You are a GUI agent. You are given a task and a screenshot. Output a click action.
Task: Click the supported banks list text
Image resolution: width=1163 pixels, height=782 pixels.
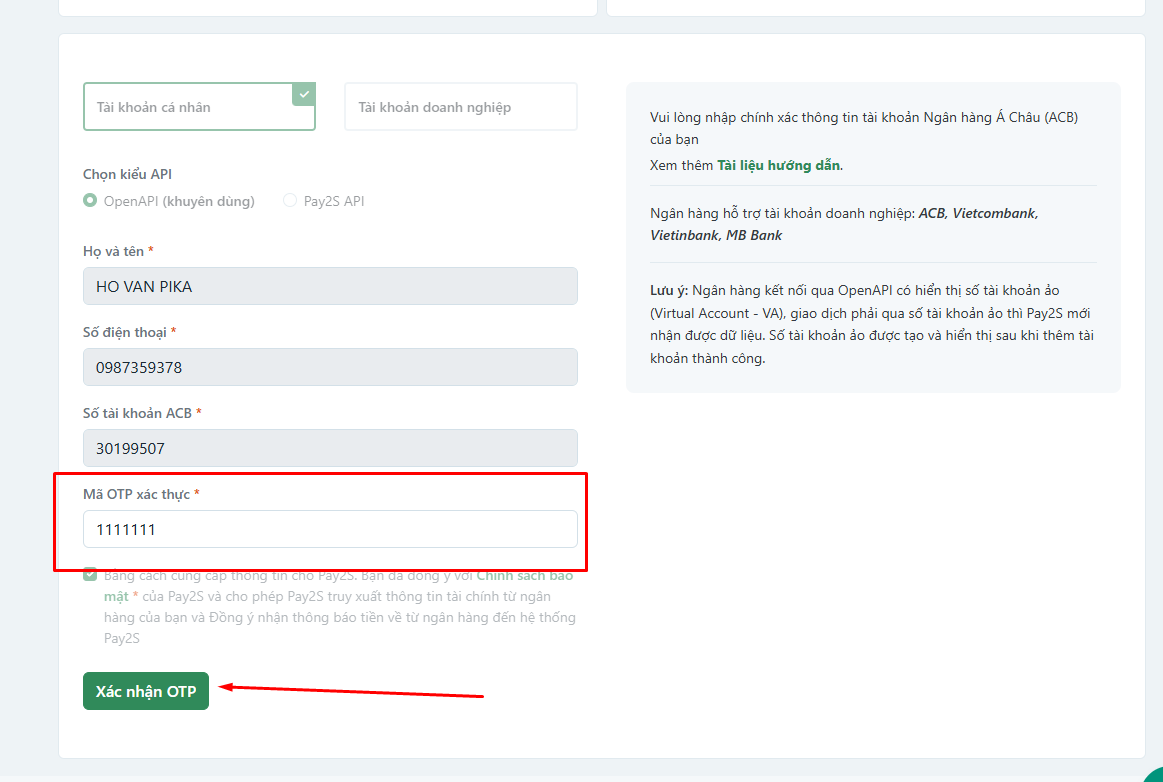point(843,224)
